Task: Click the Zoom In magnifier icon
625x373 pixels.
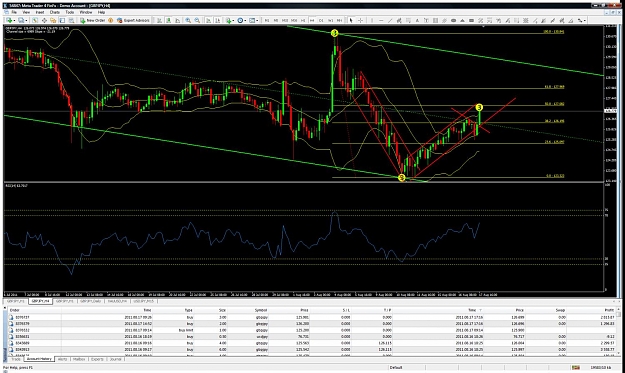Action: tap(188, 20)
